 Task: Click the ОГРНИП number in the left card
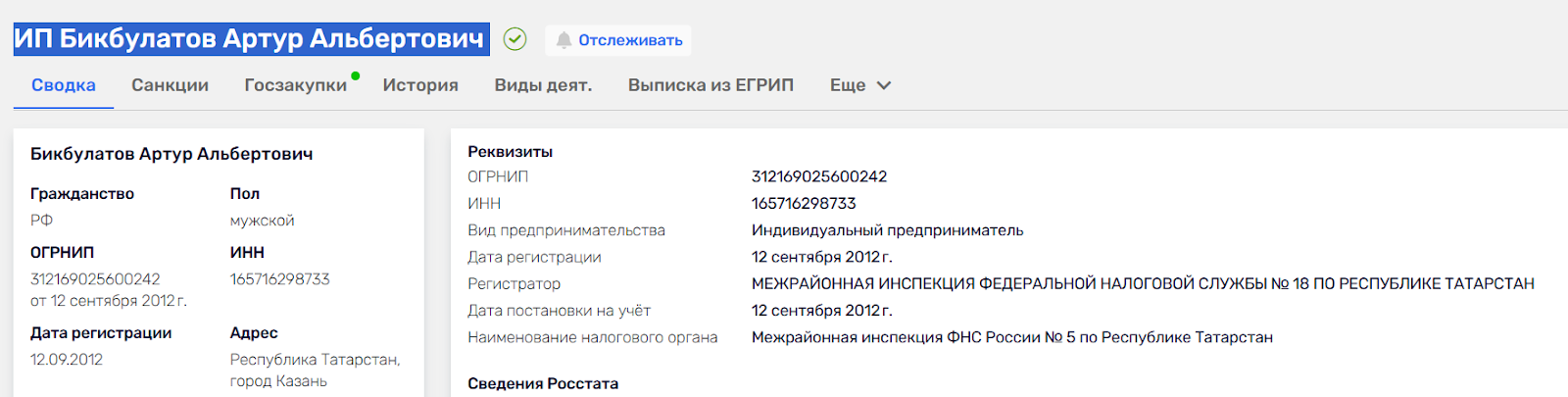[x=95, y=279]
